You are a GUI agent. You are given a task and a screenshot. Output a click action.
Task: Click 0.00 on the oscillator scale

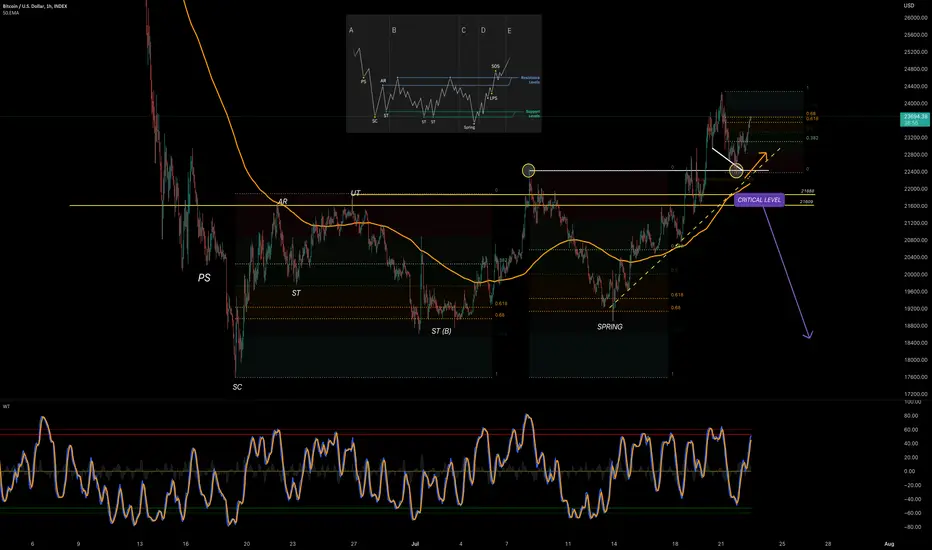pyautogui.click(x=909, y=472)
